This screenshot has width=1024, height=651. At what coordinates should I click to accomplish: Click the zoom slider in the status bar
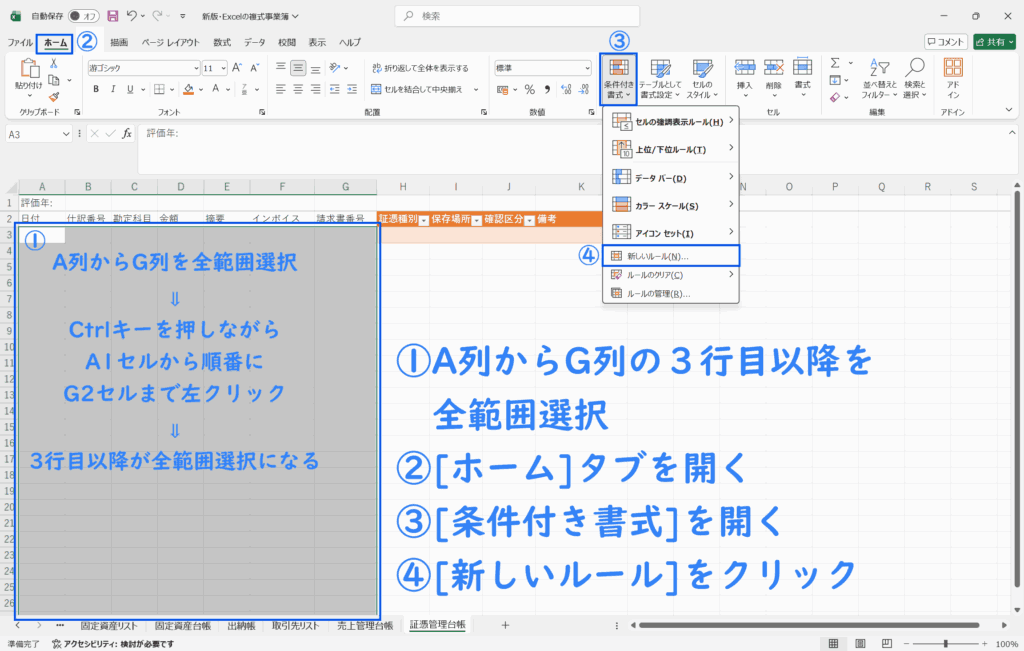pyautogui.click(x=945, y=643)
